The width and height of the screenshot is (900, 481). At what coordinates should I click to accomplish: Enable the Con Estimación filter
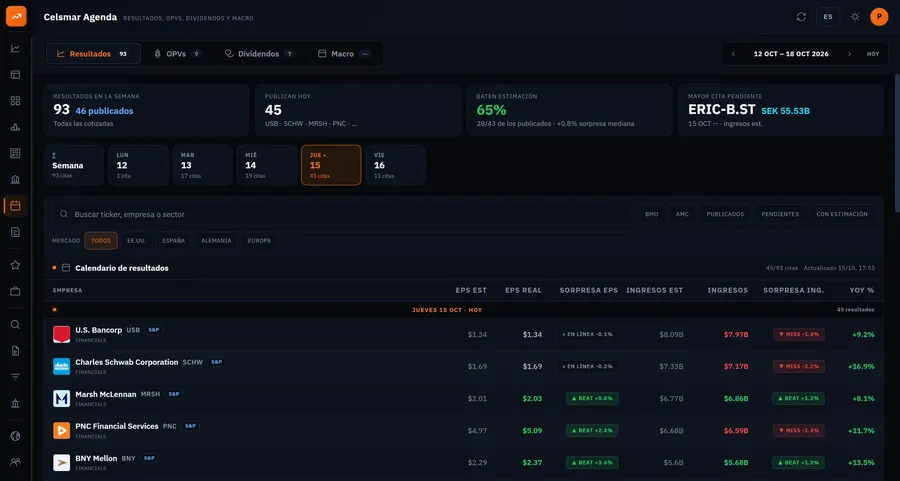(x=842, y=214)
